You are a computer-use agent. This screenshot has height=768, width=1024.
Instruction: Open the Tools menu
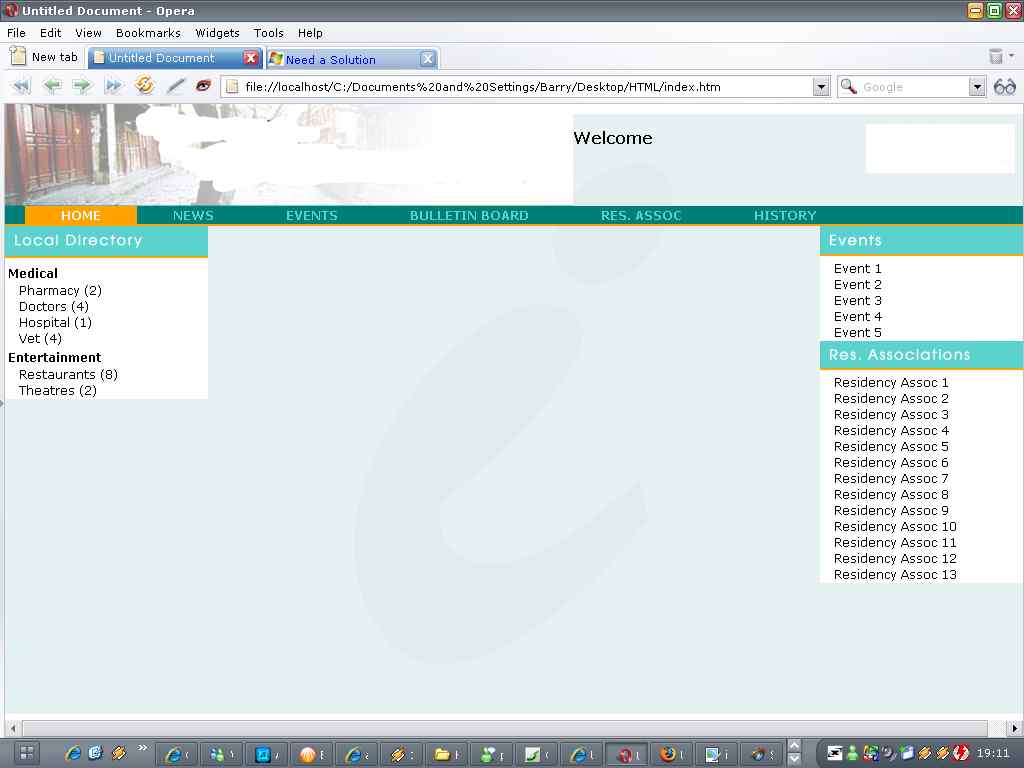(x=268, y=33)
